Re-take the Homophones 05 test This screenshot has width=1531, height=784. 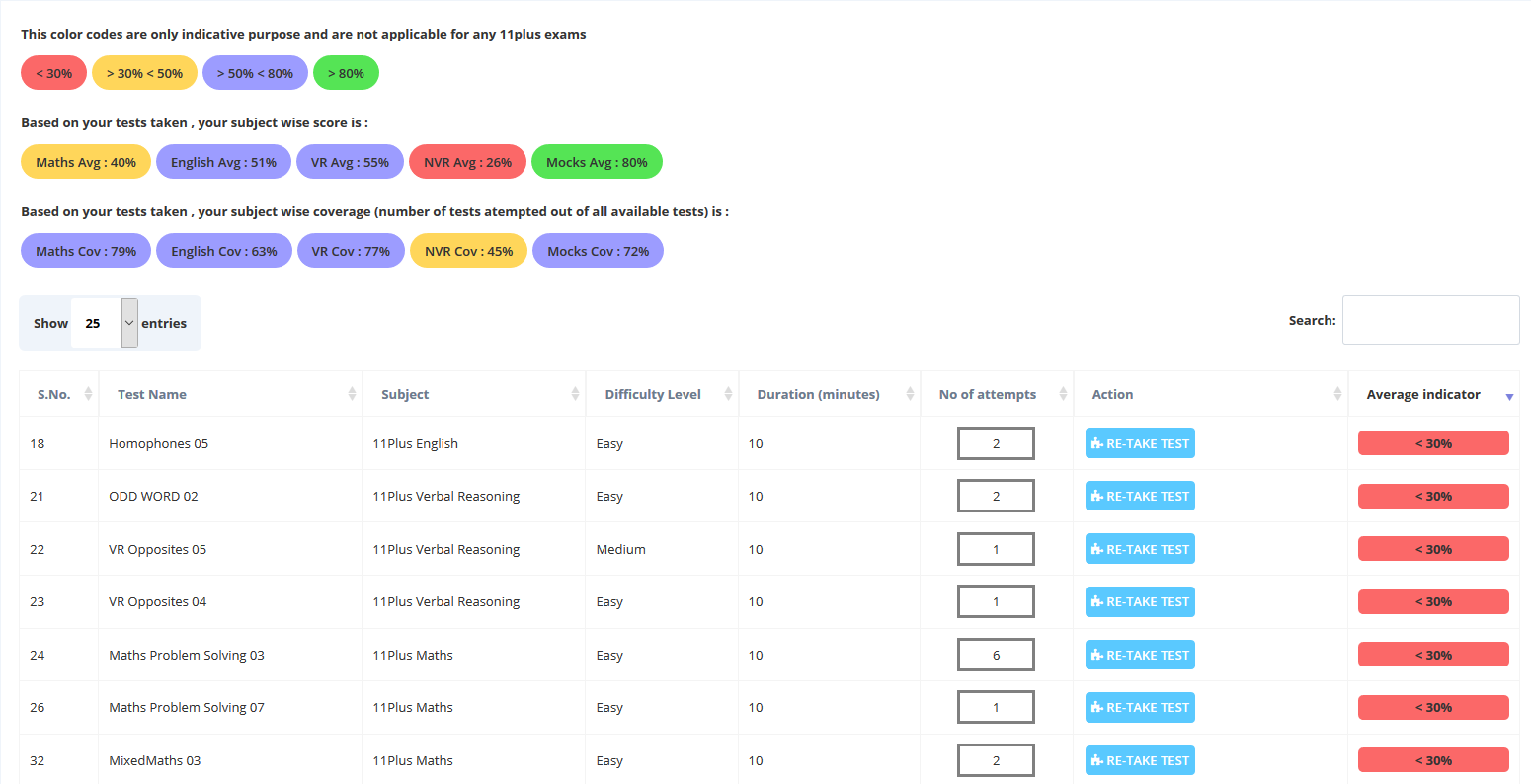point(1140,443)
